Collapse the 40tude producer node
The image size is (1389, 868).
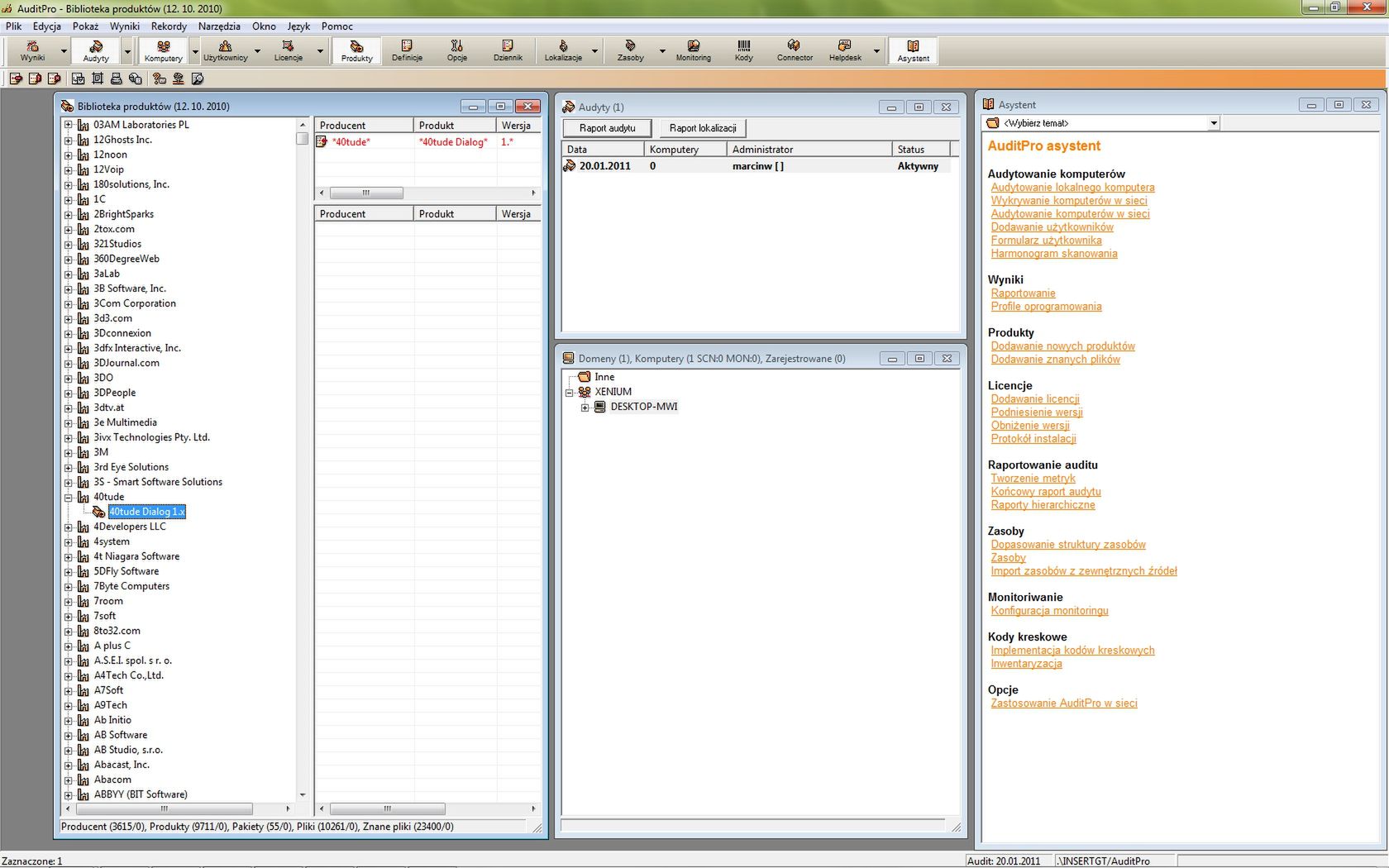(x=69, y=497)
